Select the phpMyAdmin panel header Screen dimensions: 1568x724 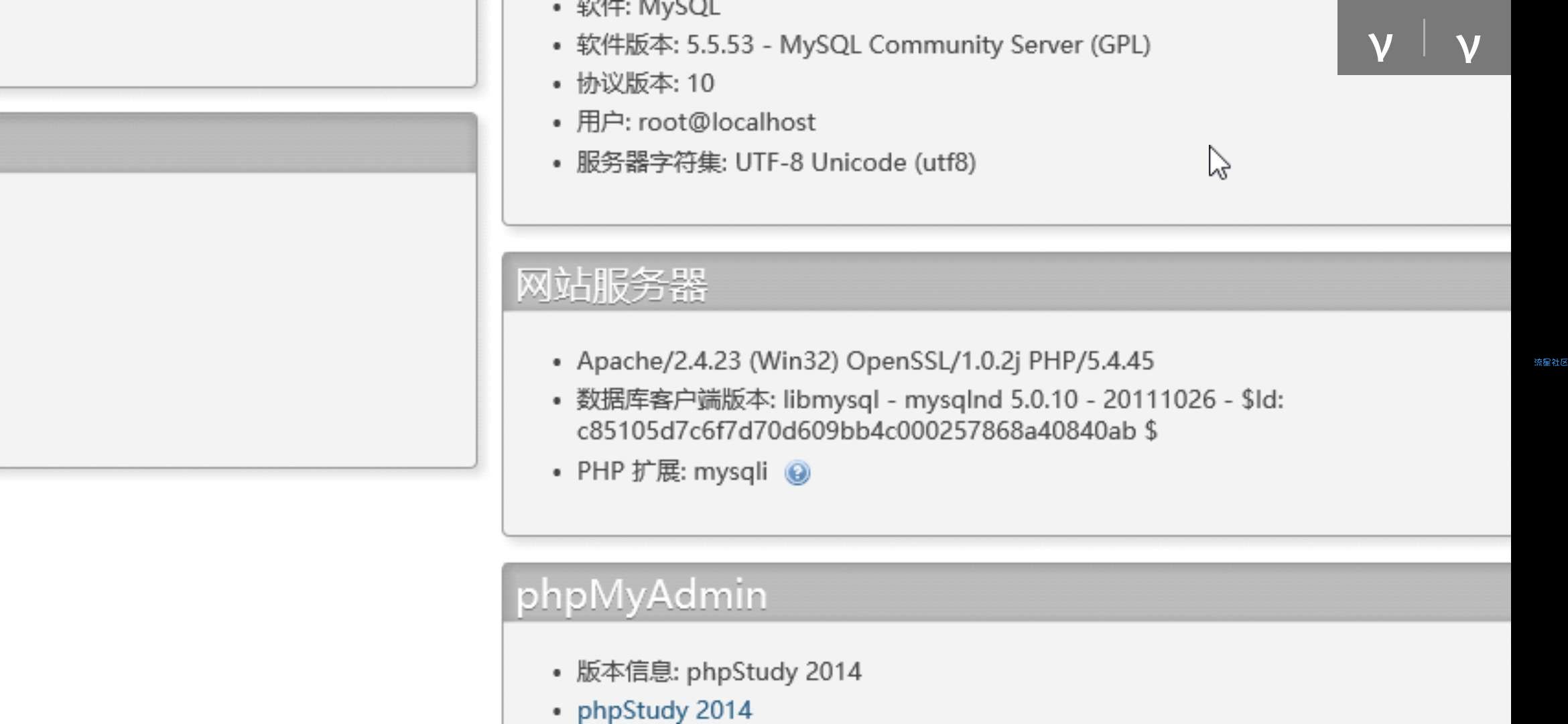click(x=1006, y=594)
